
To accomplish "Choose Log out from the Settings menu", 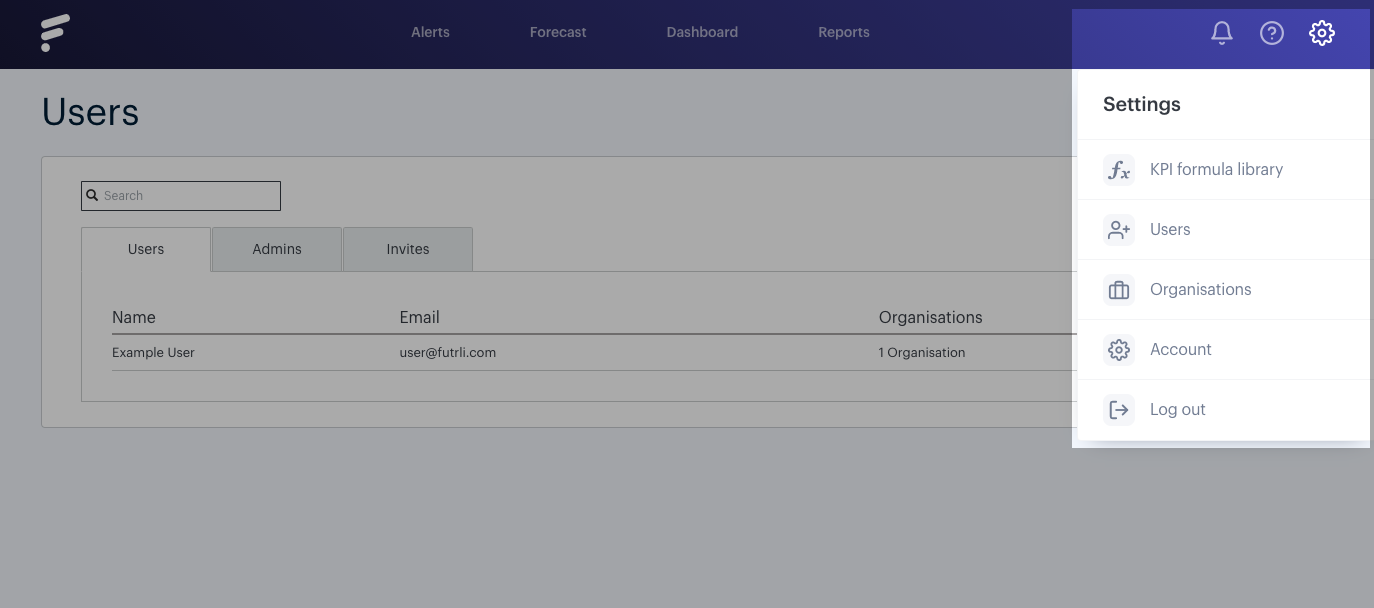I will coord(1223,410).
